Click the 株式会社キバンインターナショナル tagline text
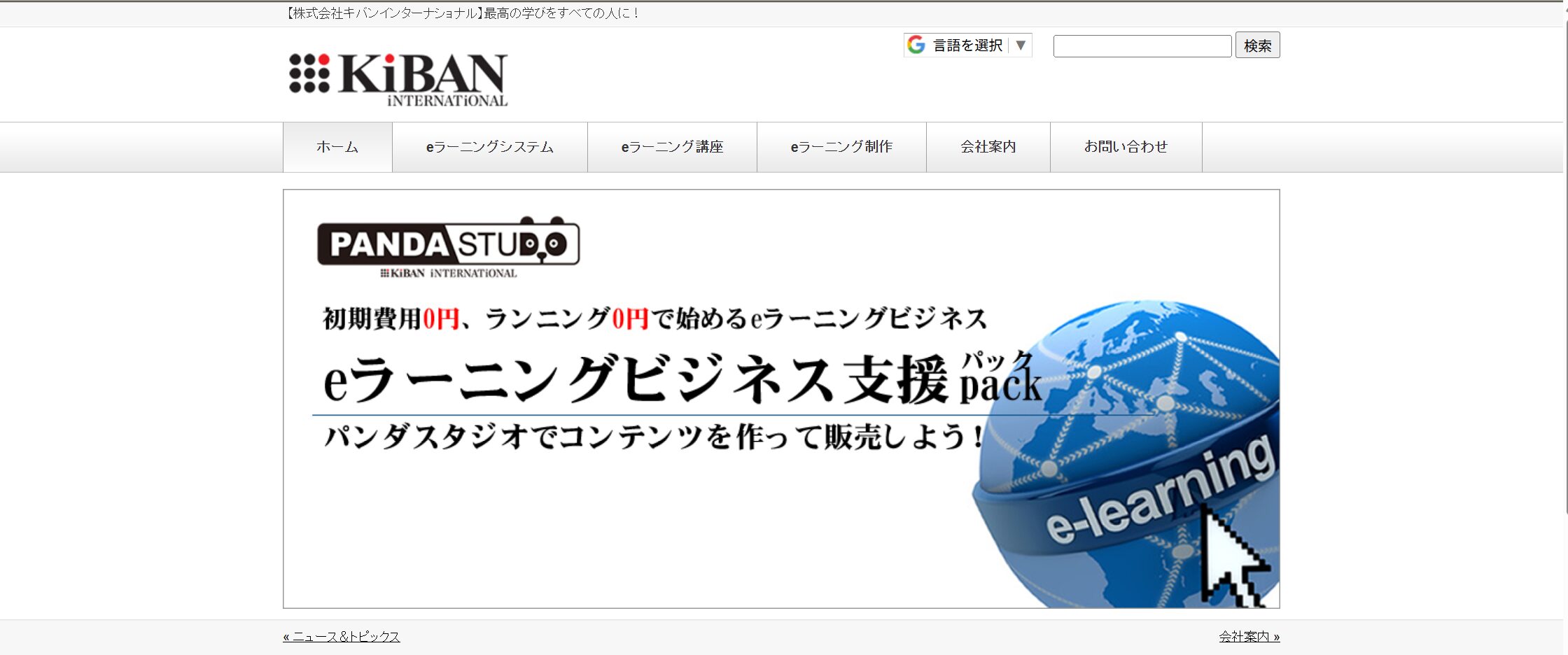Image resolution: width=1568 pixels, height=655 pixels. (x=462, y=13)
